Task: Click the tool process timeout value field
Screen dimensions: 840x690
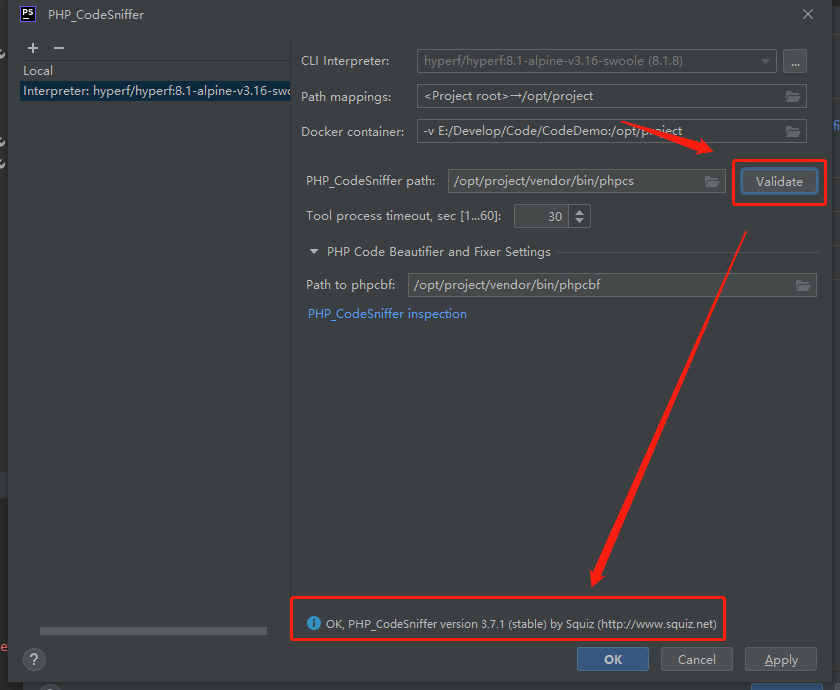Action: click(x=541, y=216)
